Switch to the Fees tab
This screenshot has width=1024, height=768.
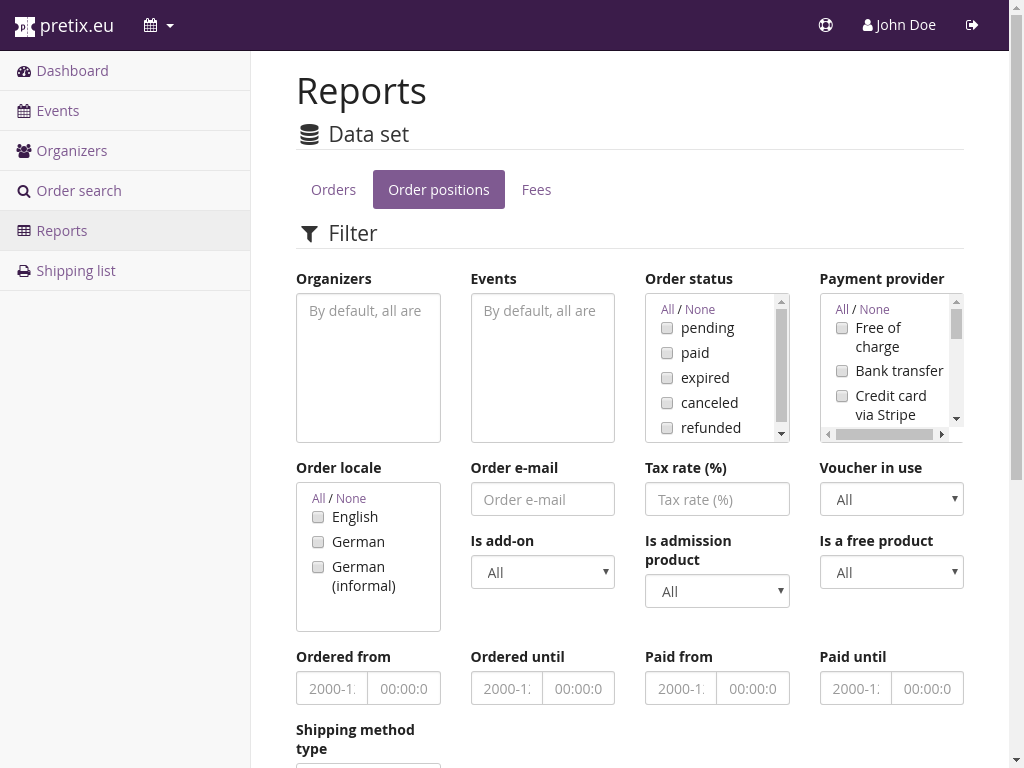tap(536, 190)
